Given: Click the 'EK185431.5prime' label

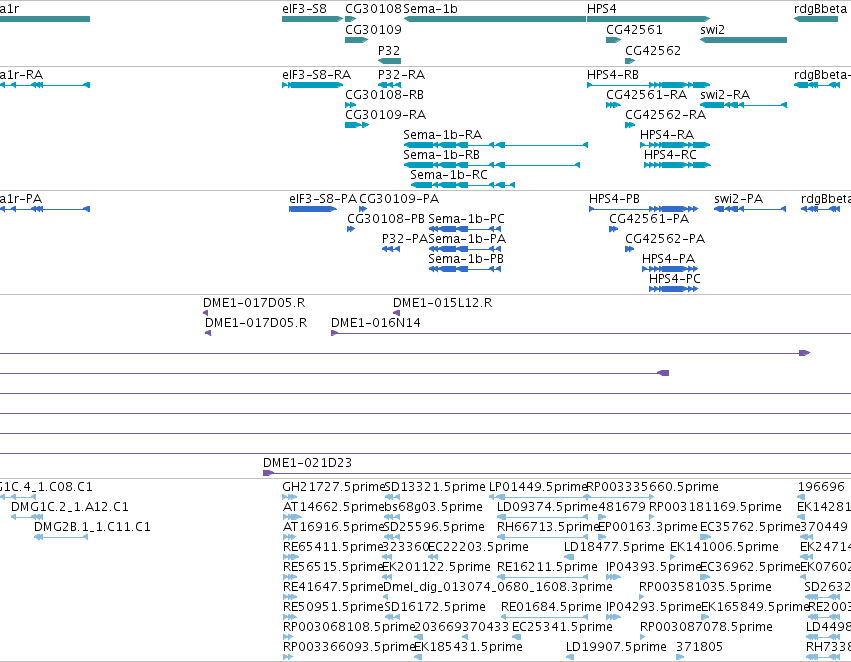Looking at the screenshot, I should click(468, 647).
